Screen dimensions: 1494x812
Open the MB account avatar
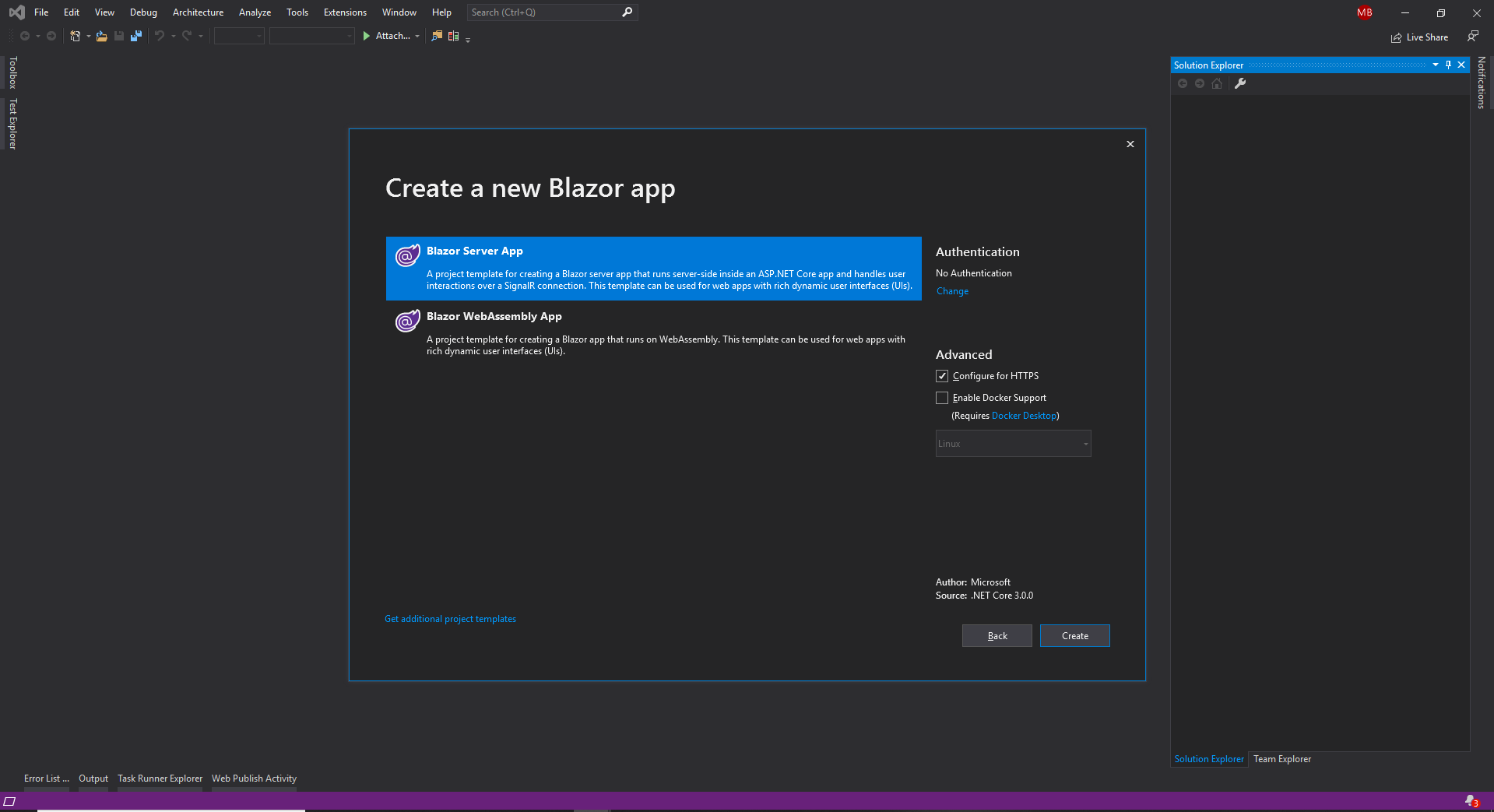[x=1365, y=12]
